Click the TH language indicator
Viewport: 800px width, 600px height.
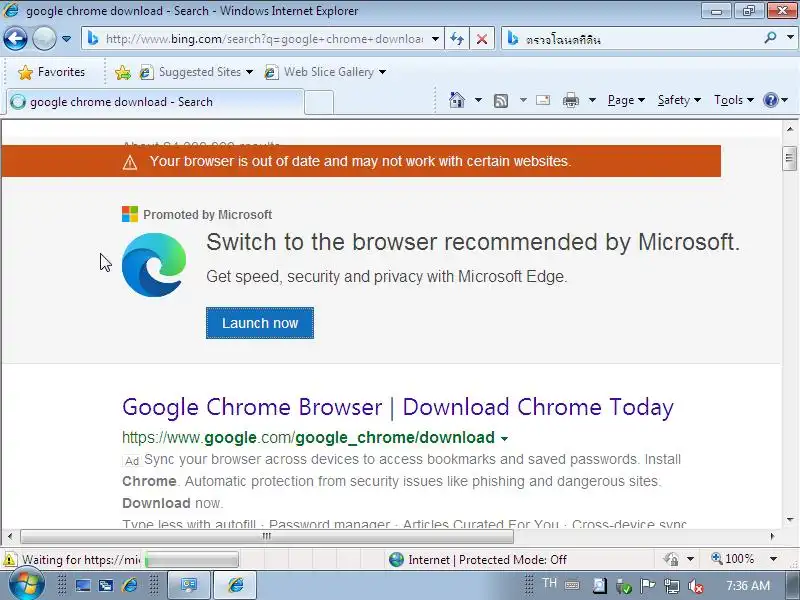point(549,583)
